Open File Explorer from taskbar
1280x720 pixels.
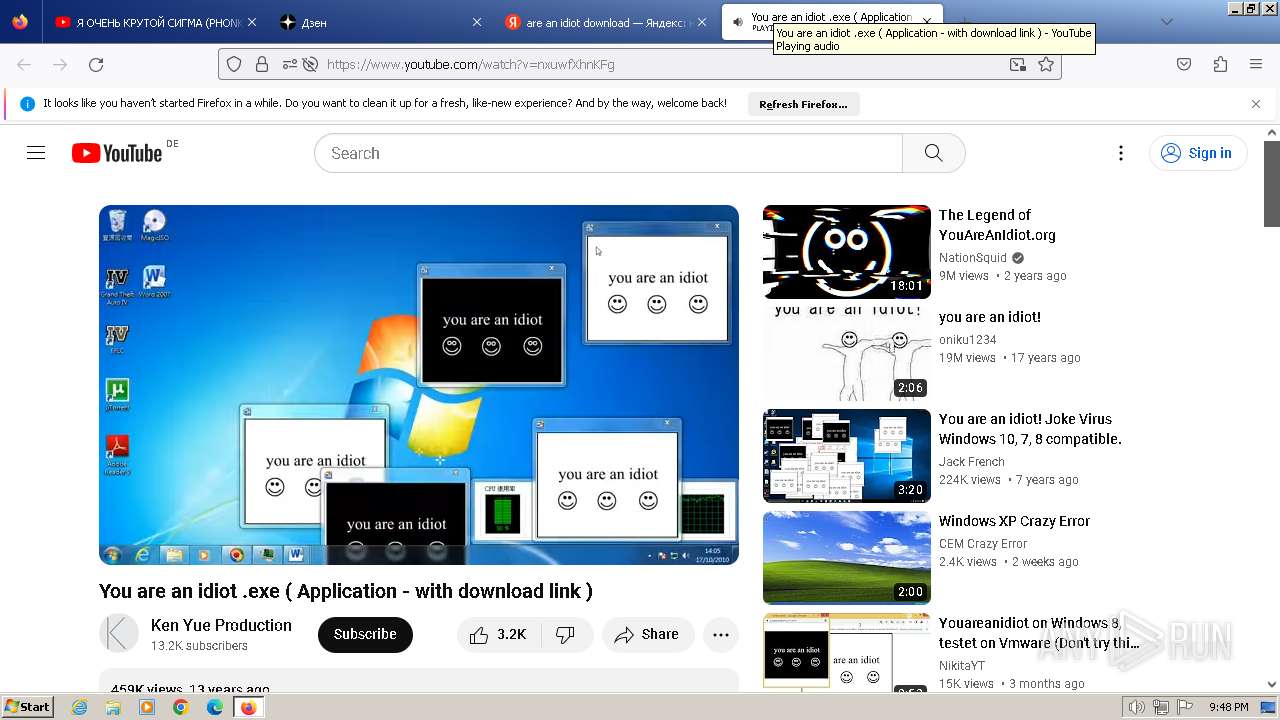pos(113,707)
